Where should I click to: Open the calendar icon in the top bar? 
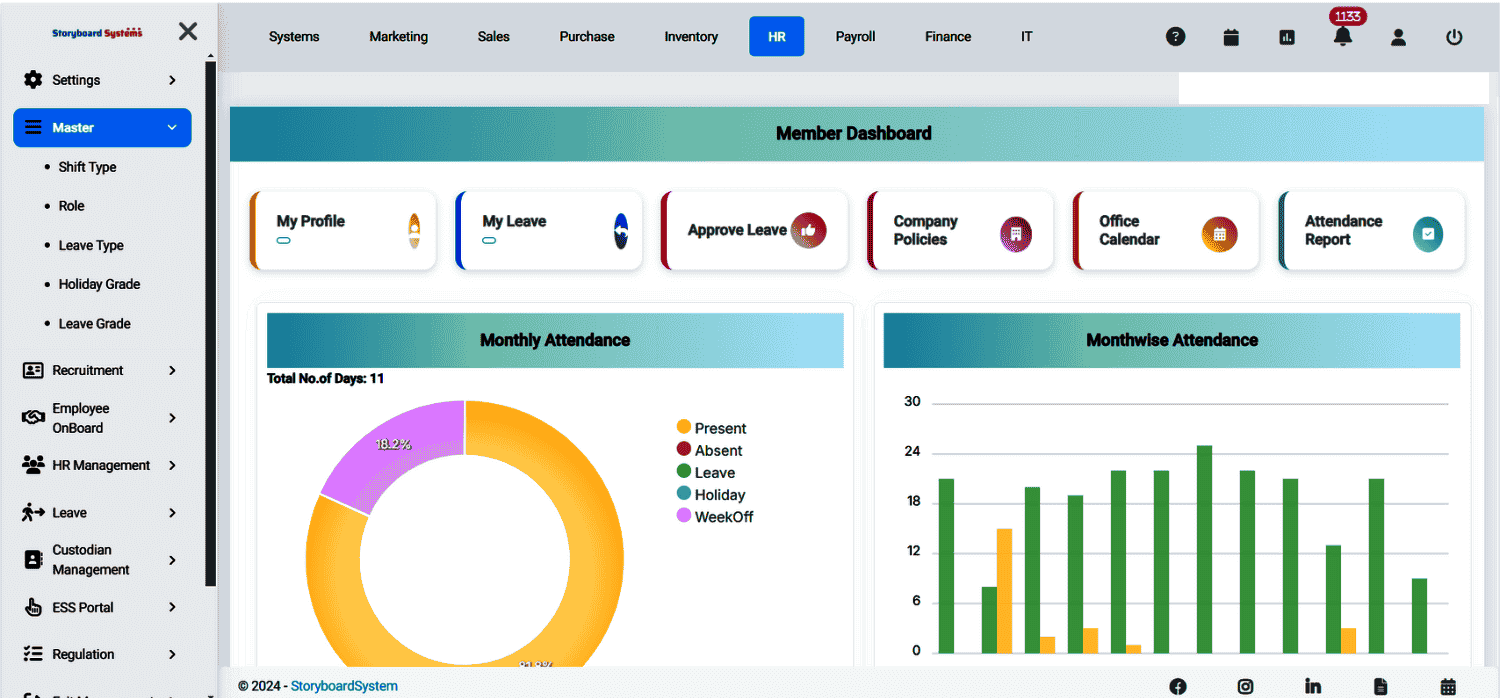pos(1230,36)
